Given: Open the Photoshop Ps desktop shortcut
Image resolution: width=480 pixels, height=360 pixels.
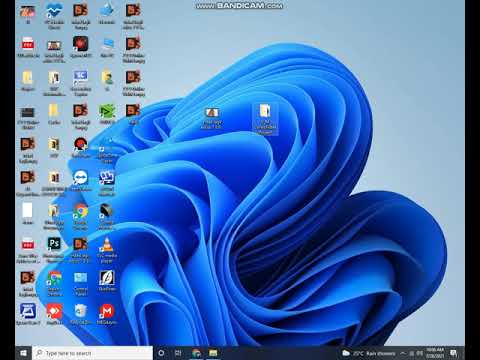Looking at the screenshot, I should click(54, 244).
